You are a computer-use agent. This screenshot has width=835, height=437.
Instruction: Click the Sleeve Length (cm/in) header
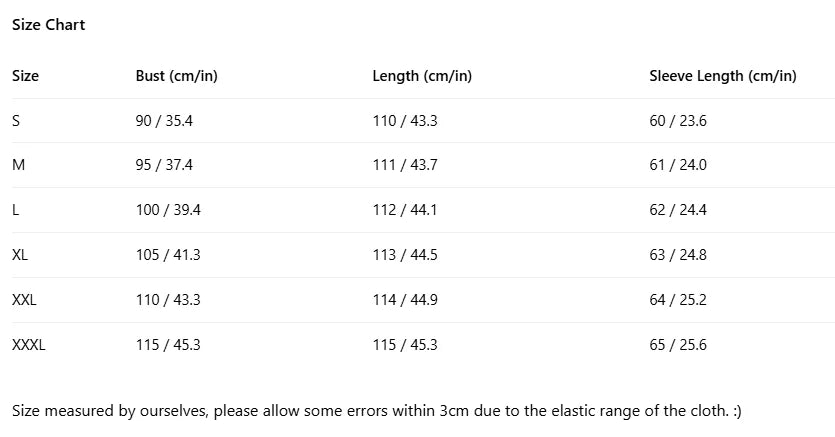point(722,76)
